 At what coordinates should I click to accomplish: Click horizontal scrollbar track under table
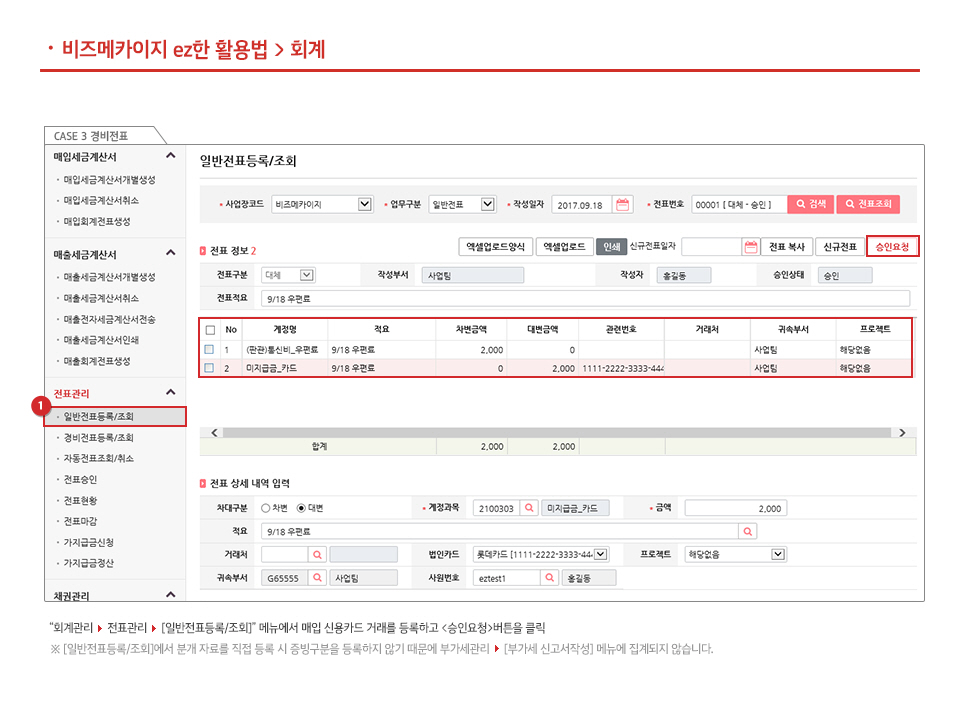pyautogui.click(x=557, y=433)
